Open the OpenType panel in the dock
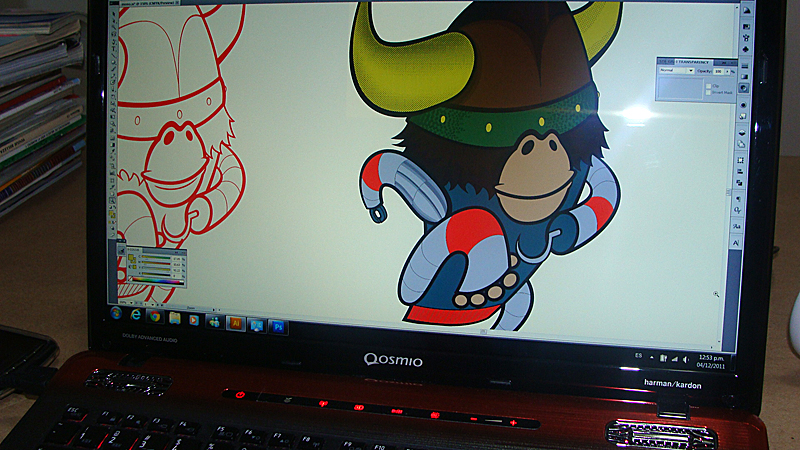 point(738,210)
